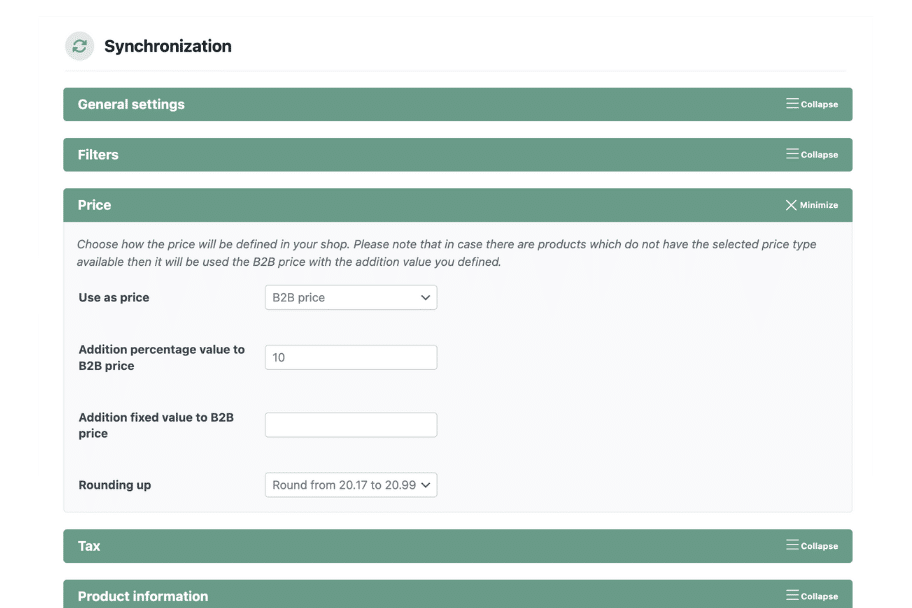The height and width of the screenshot is (608, 912).
Task: Click the Addition percentage value input field
Action: pos(351,357)
